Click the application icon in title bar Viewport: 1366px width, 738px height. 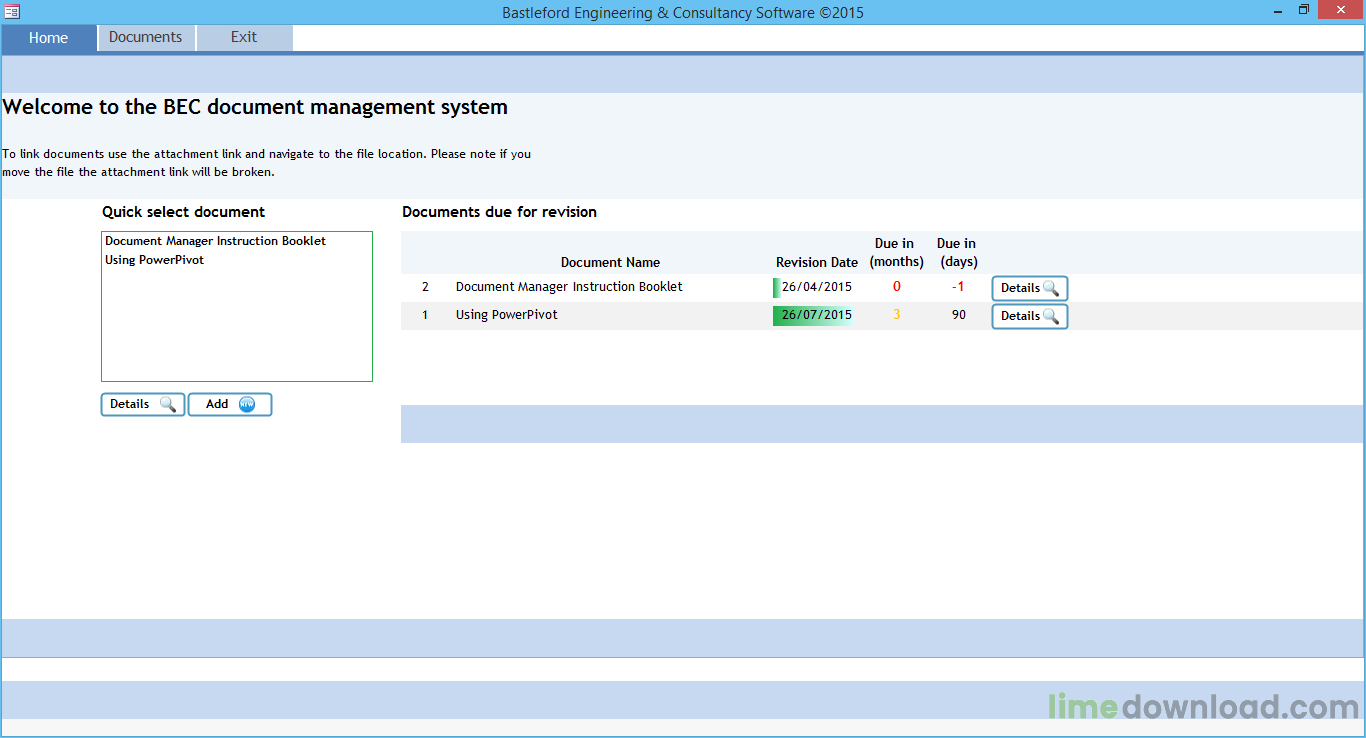click(12, 11)
